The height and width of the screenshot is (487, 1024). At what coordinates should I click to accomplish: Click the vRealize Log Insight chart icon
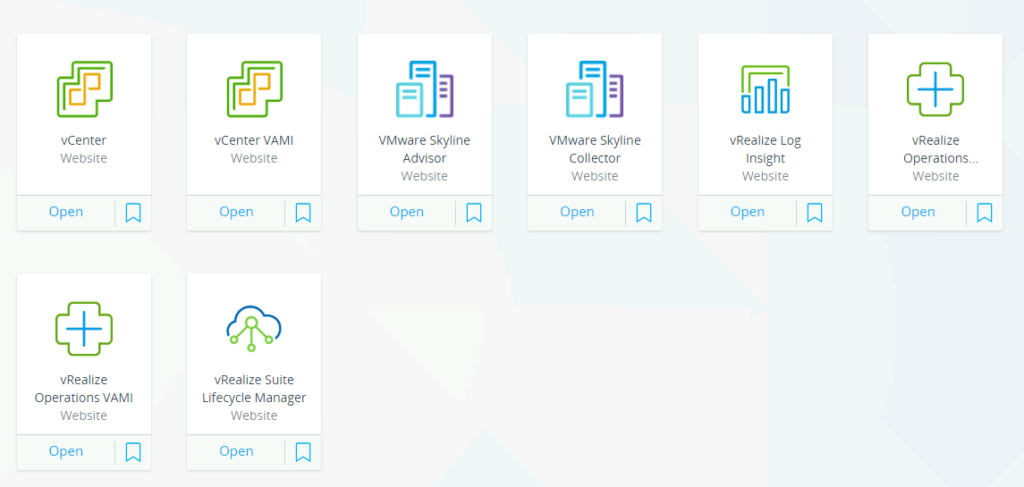tap(765, 89)
